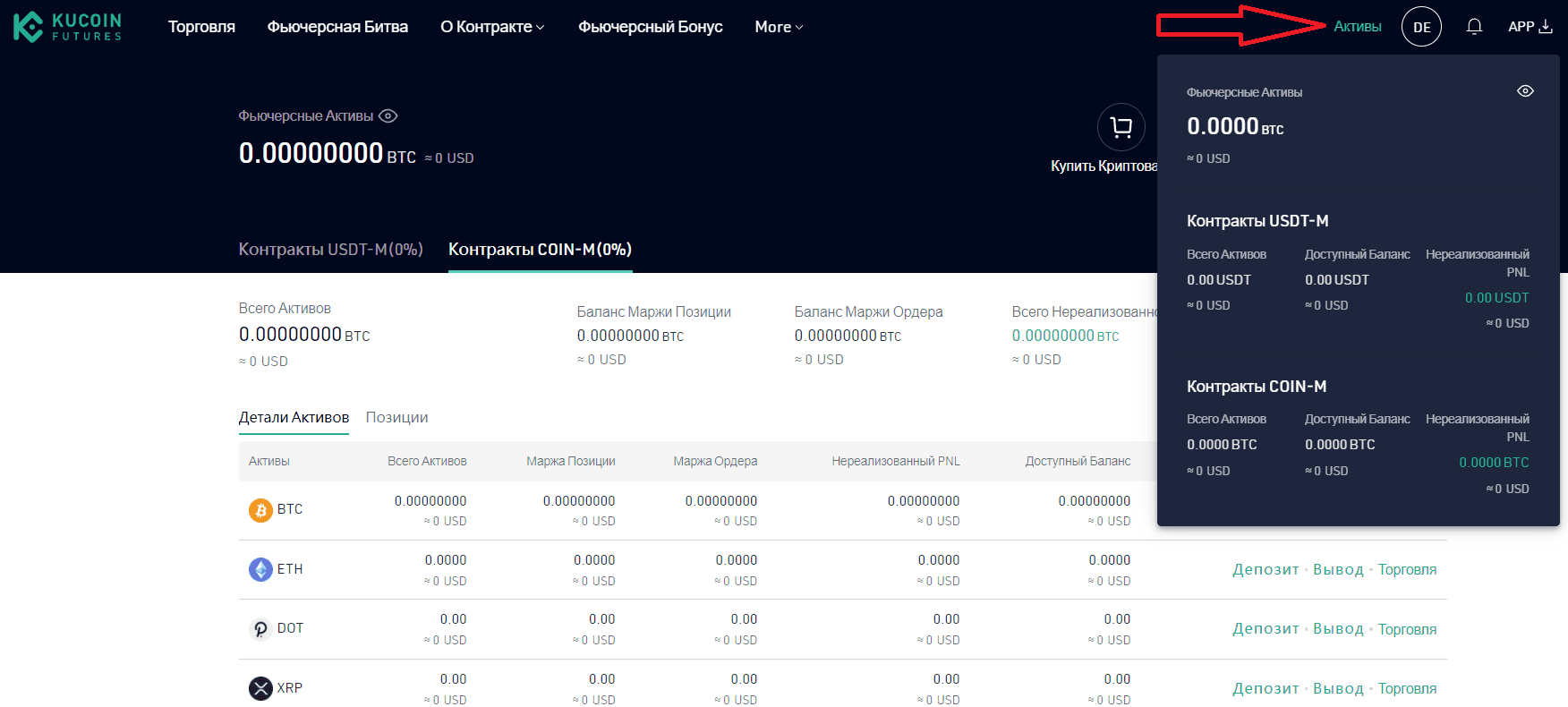
Task: Click the Доступный Баланс column header
Action: (x=1078, y=462)
